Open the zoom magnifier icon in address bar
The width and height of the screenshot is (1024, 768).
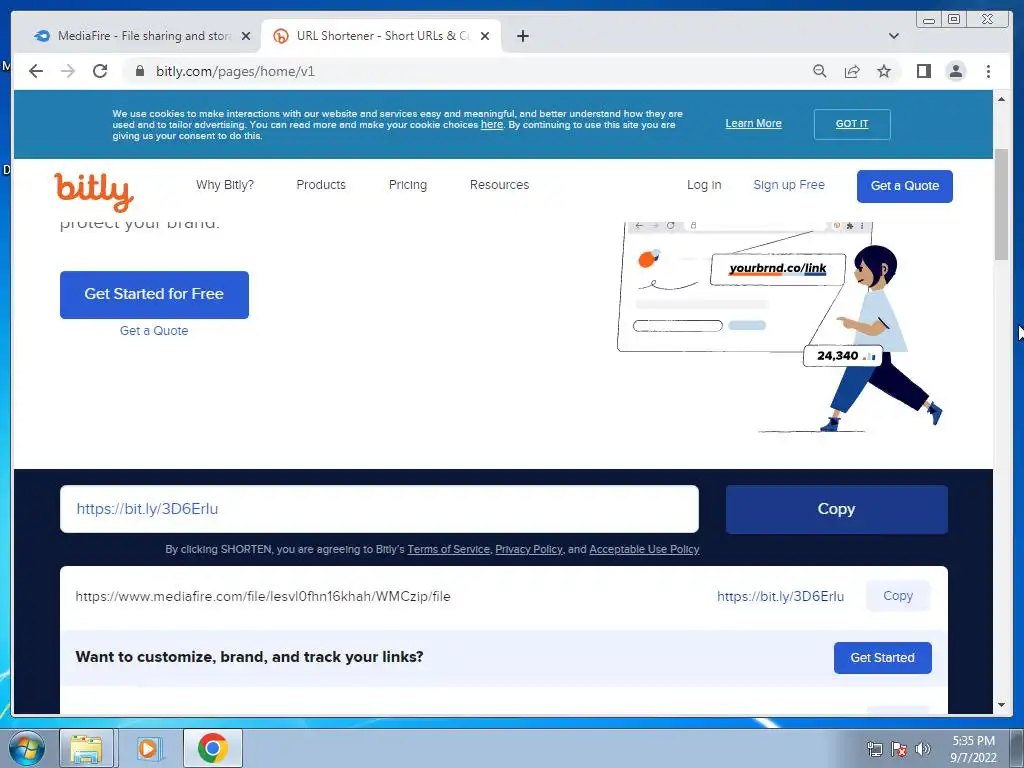820,71
